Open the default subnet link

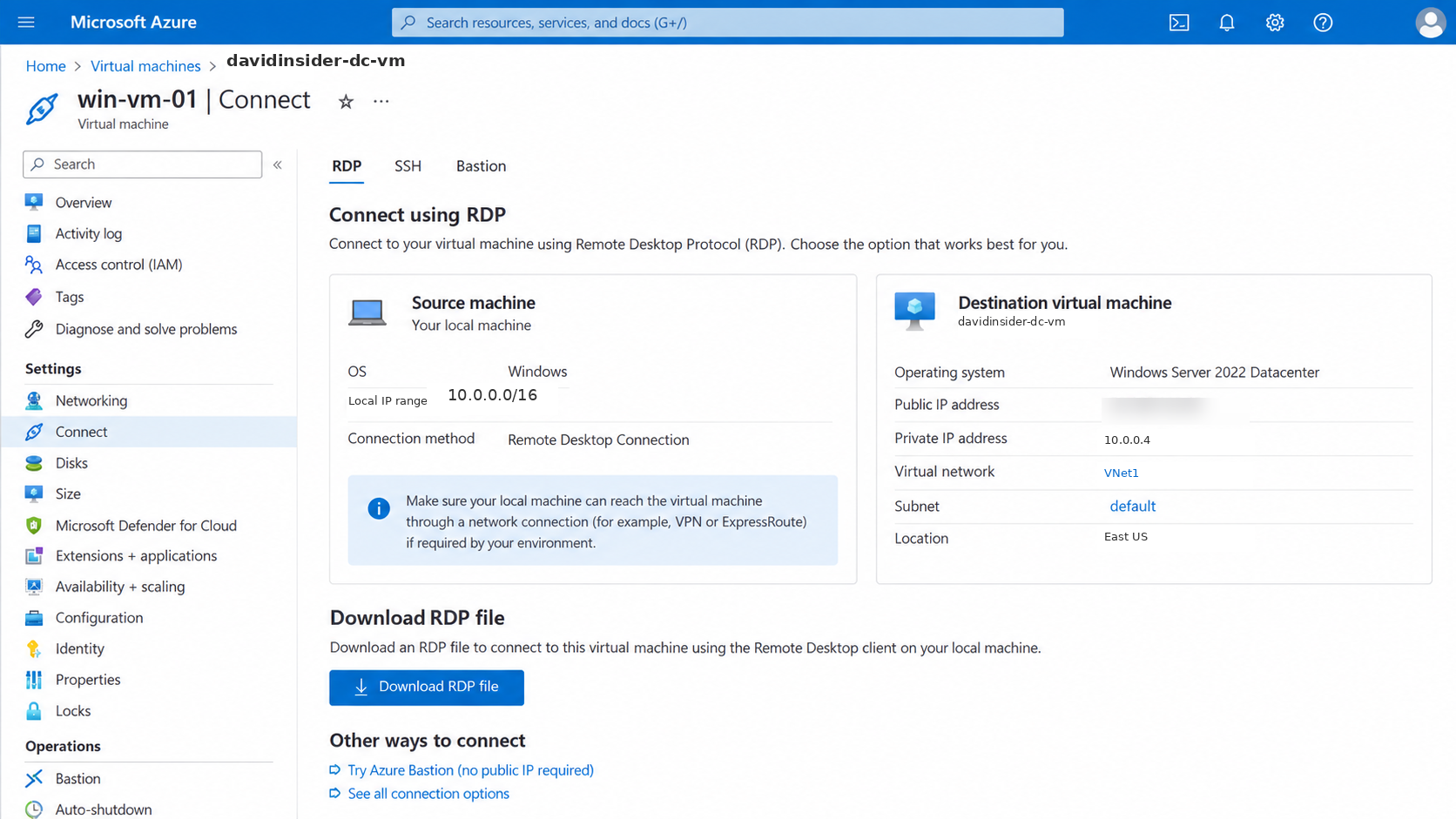(x=1132, y=506)
